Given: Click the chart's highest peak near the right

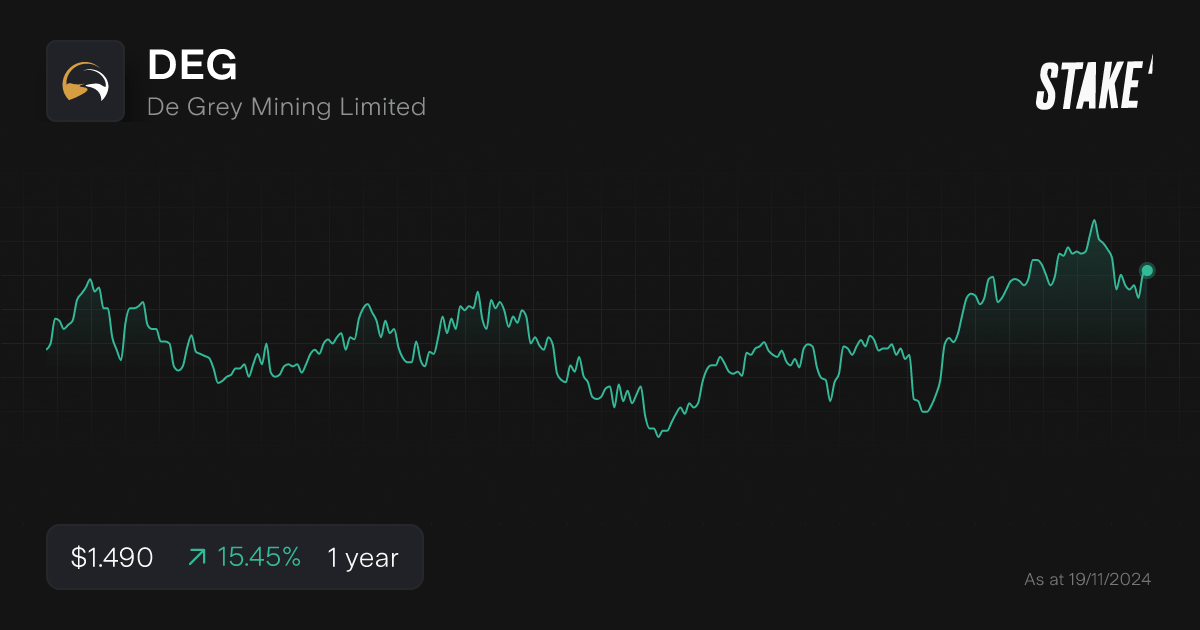Looking at the screenshot, I should click(1094, 220).
